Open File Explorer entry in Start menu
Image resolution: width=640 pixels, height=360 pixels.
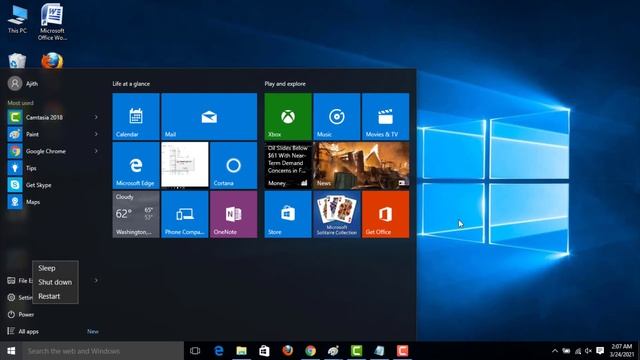[19, 280]
